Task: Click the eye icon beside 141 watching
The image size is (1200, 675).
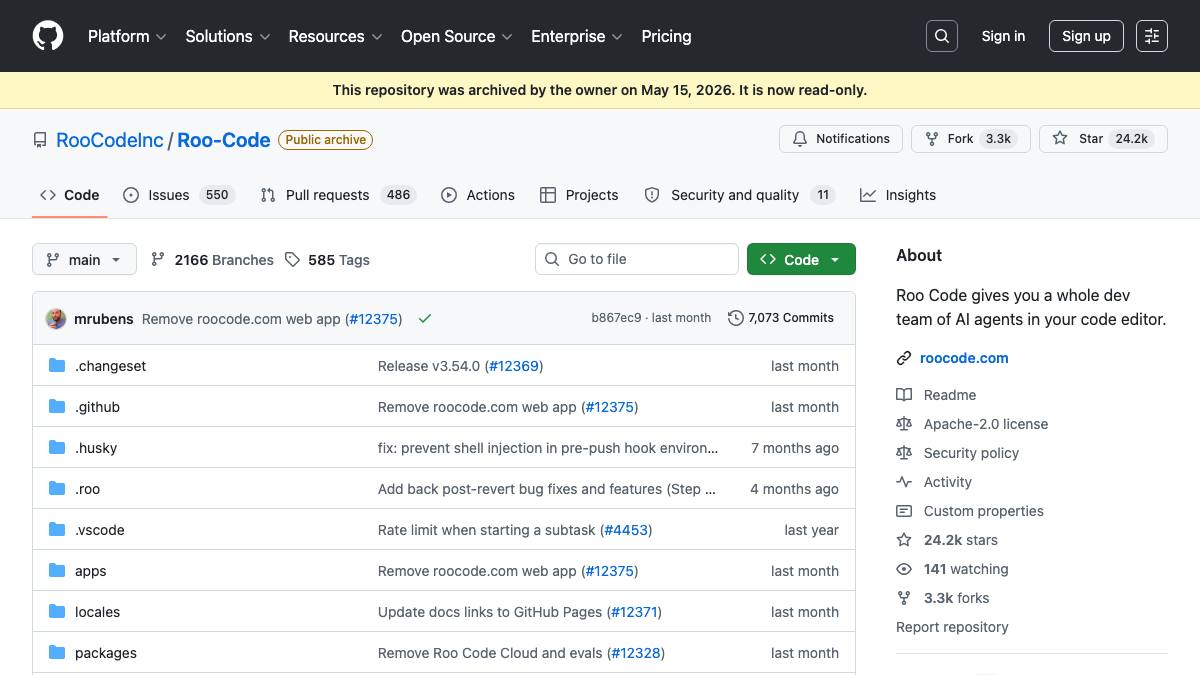Action: 904,569
